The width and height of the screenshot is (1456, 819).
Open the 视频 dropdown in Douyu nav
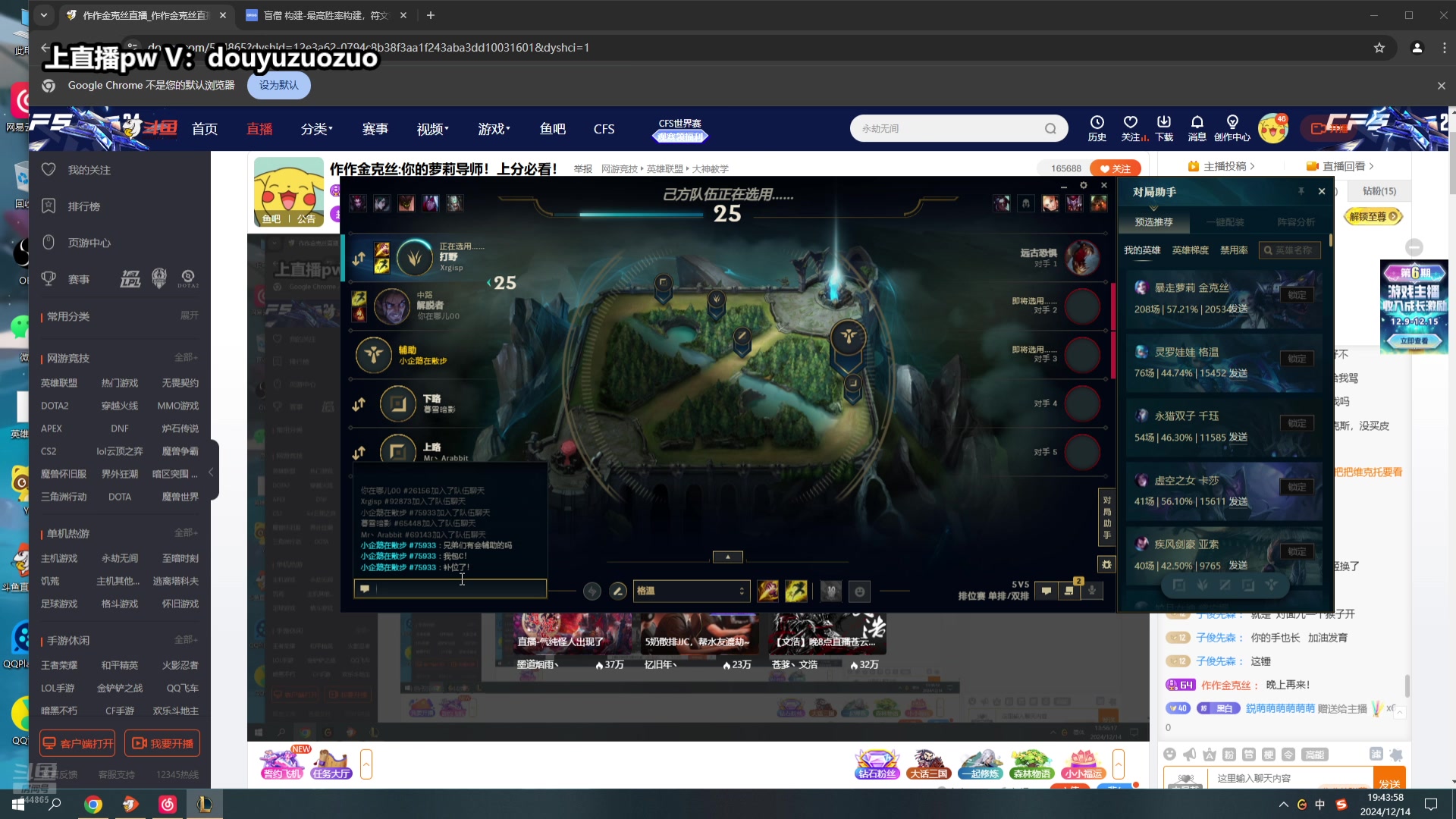coord(432,129)
